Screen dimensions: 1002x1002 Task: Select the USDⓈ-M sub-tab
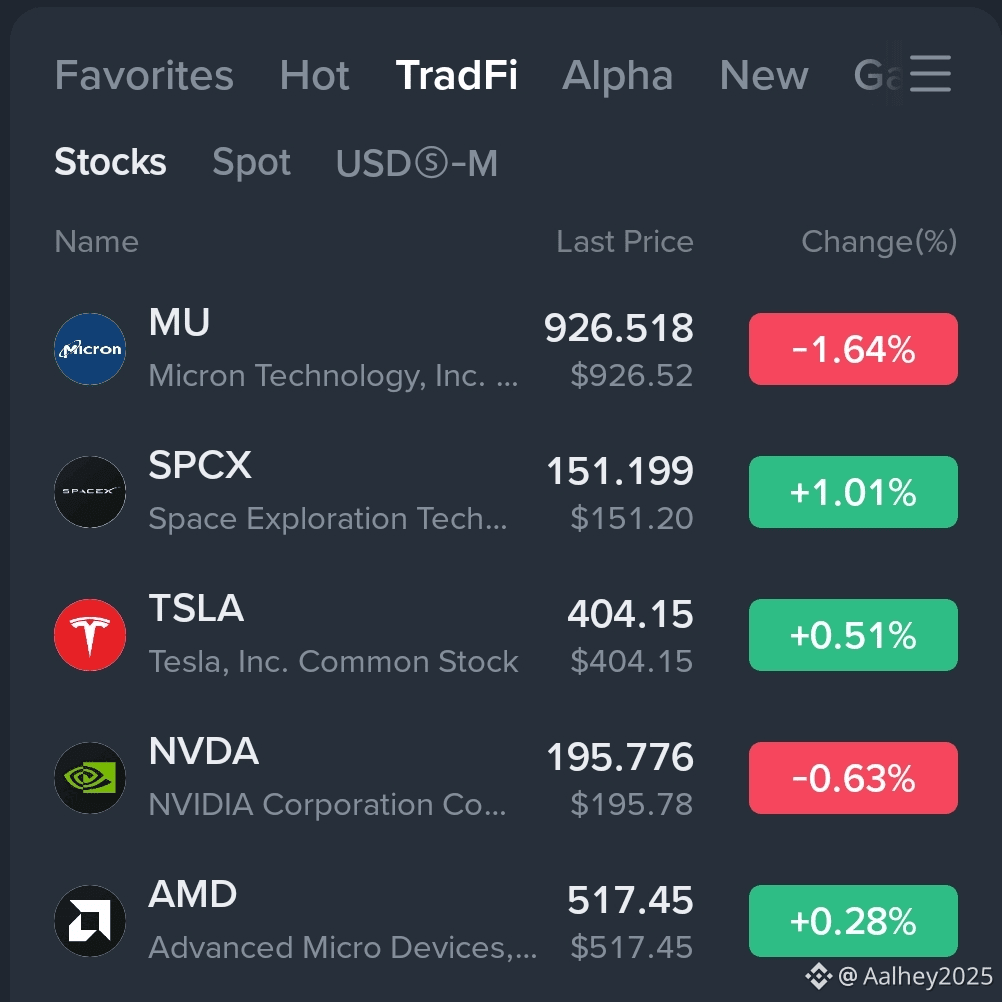[417, 163]
